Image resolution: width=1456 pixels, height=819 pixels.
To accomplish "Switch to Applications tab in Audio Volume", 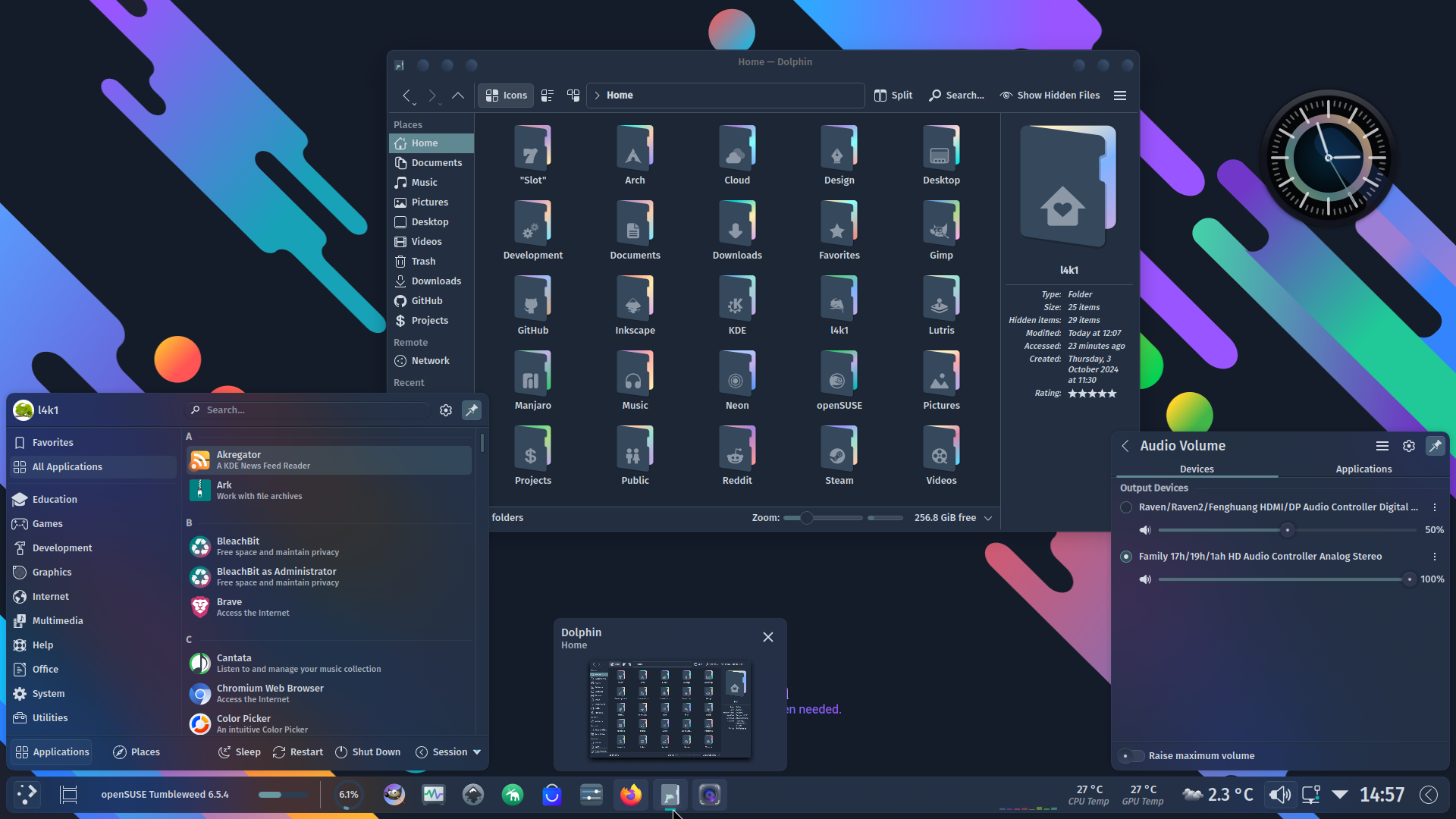I will (1363, 469).
